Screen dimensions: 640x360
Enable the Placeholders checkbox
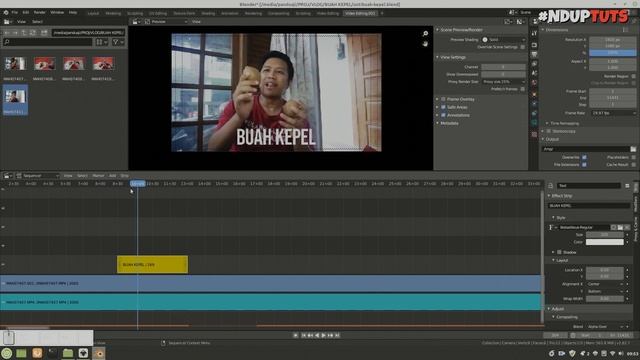[633, 157]
